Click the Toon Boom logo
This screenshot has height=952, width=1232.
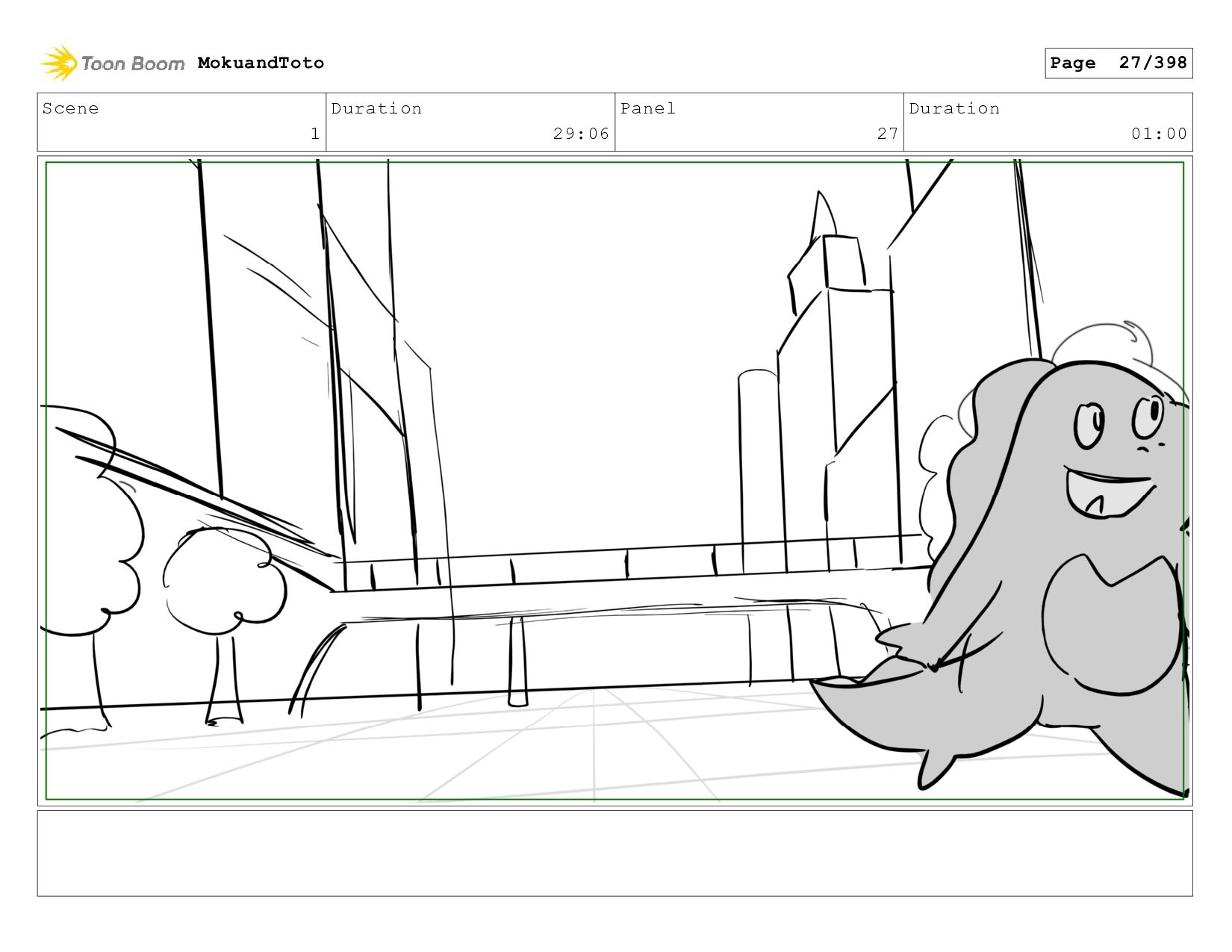click(112, 63)
